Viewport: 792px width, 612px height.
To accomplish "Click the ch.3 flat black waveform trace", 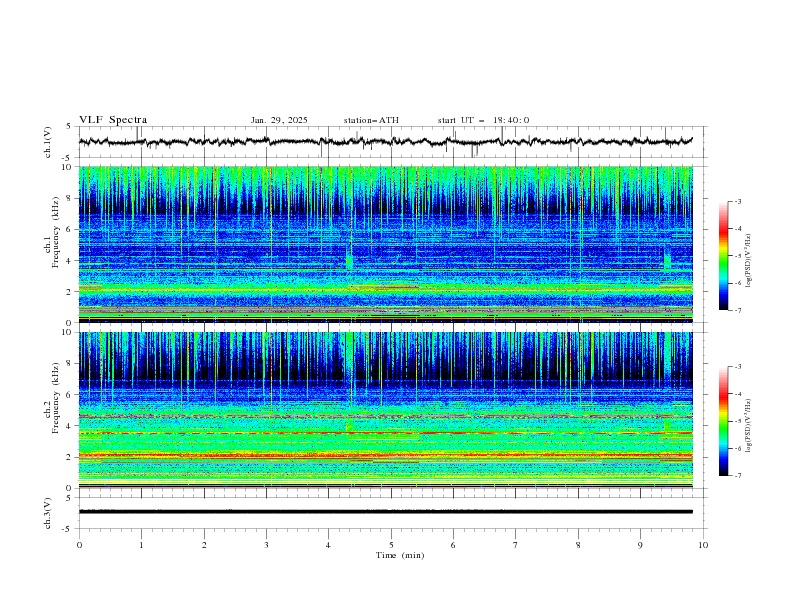I will tap(385, 512).
